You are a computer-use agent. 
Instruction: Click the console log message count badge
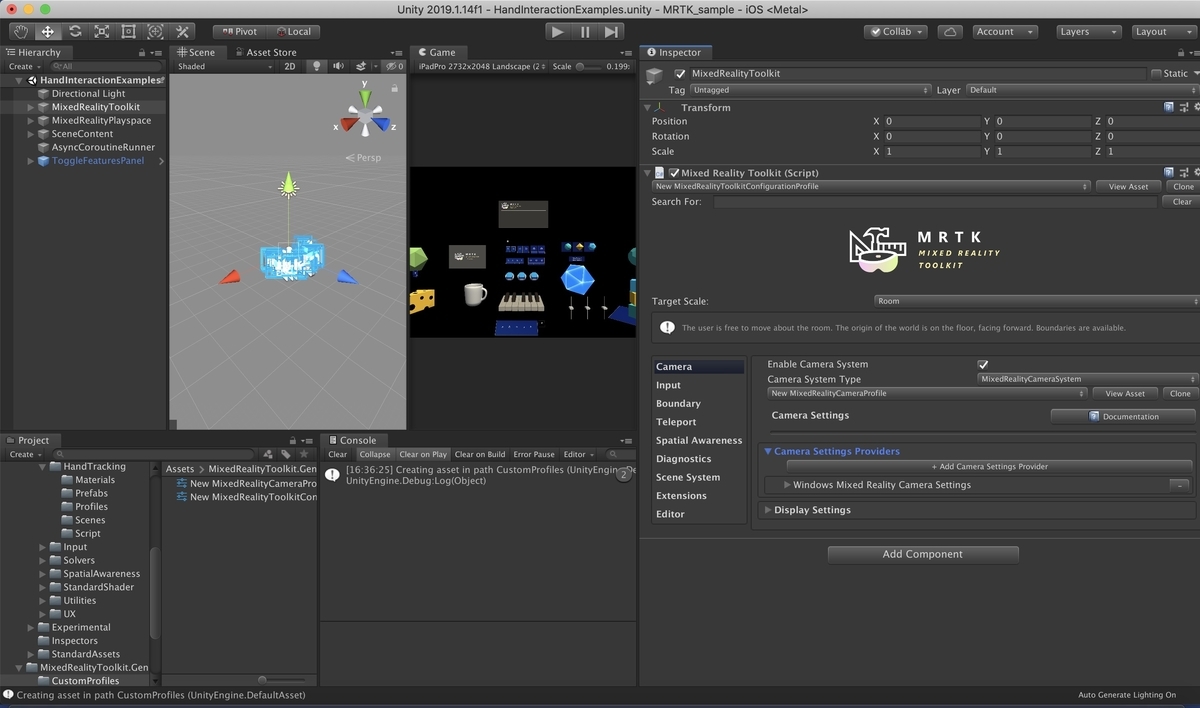point(624,475)
